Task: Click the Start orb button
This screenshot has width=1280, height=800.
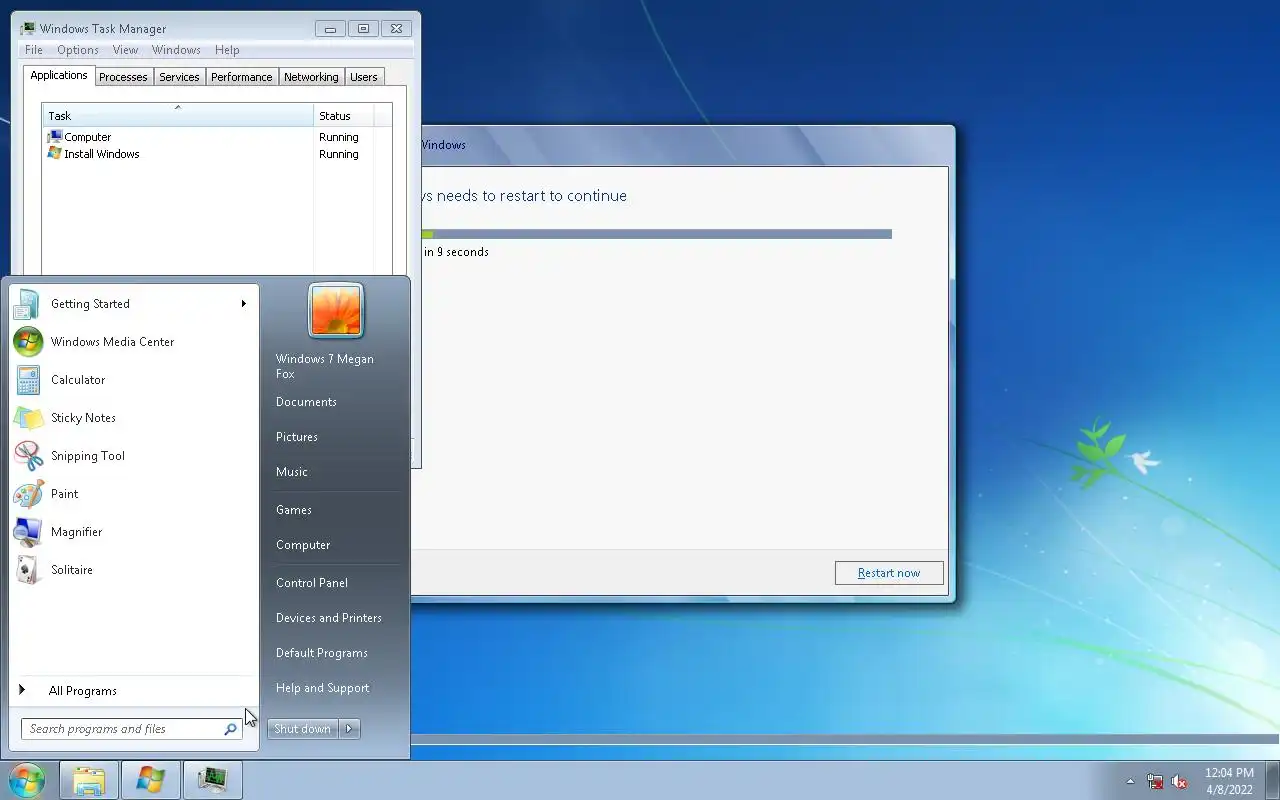Action: [27, 780]
